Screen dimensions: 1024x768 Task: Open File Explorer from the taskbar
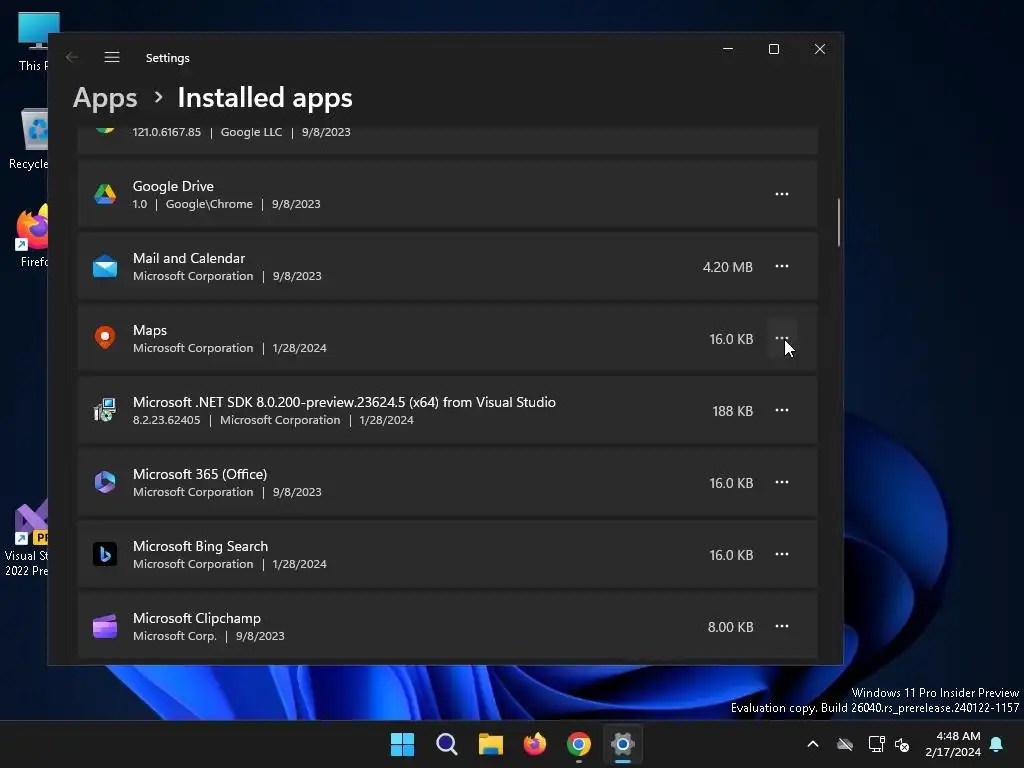pyautogui.click(x=490, y=744)
